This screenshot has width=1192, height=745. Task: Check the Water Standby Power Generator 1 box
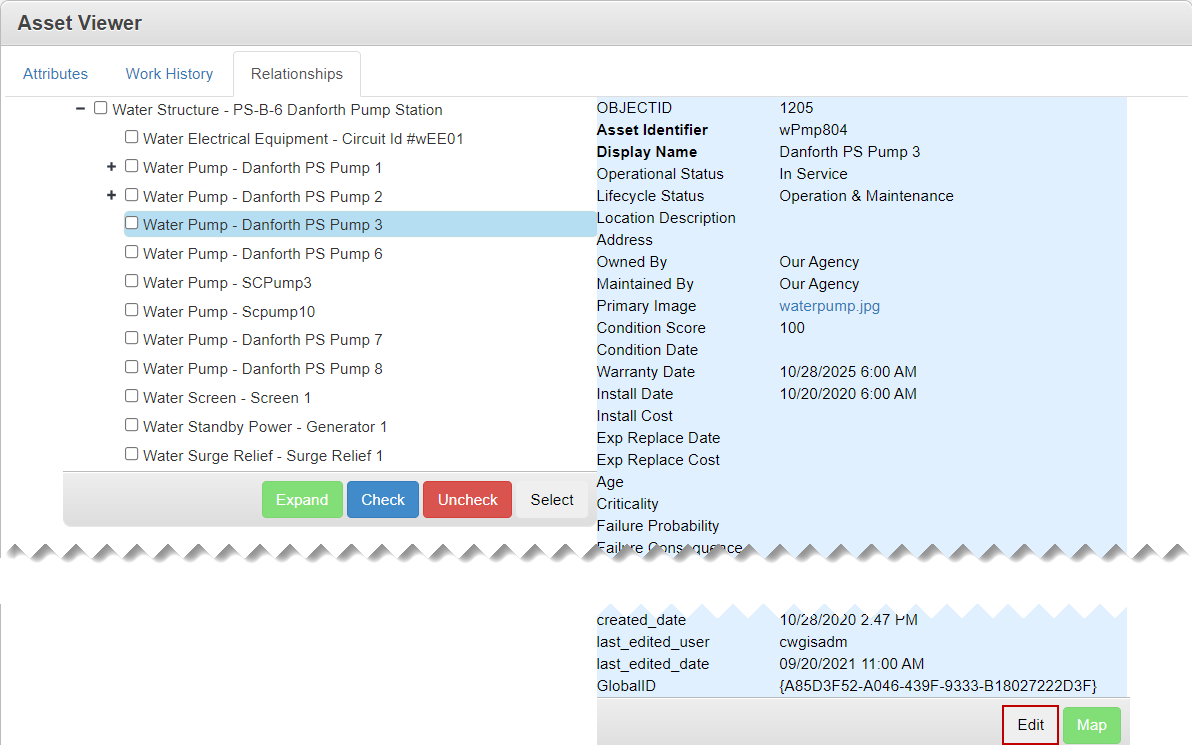click(131, 425)
